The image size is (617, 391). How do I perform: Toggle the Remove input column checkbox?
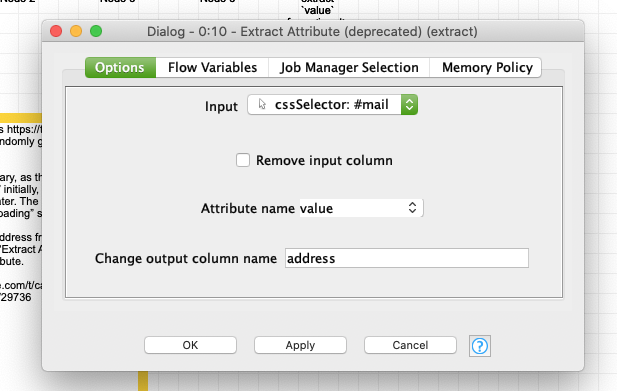(x=243, y=160)
